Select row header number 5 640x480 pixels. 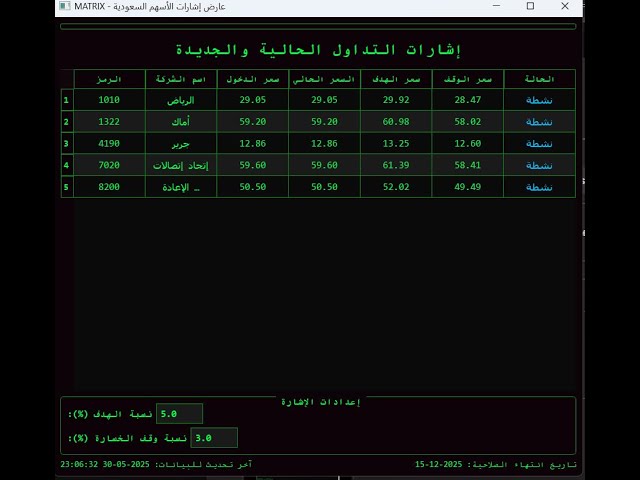tap(67, 187)
